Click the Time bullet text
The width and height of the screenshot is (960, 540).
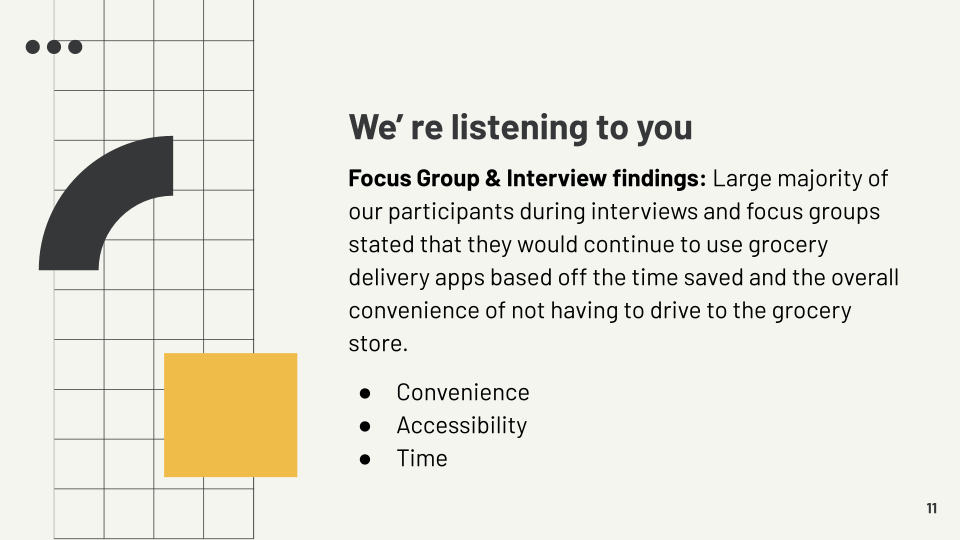[422, 459]
